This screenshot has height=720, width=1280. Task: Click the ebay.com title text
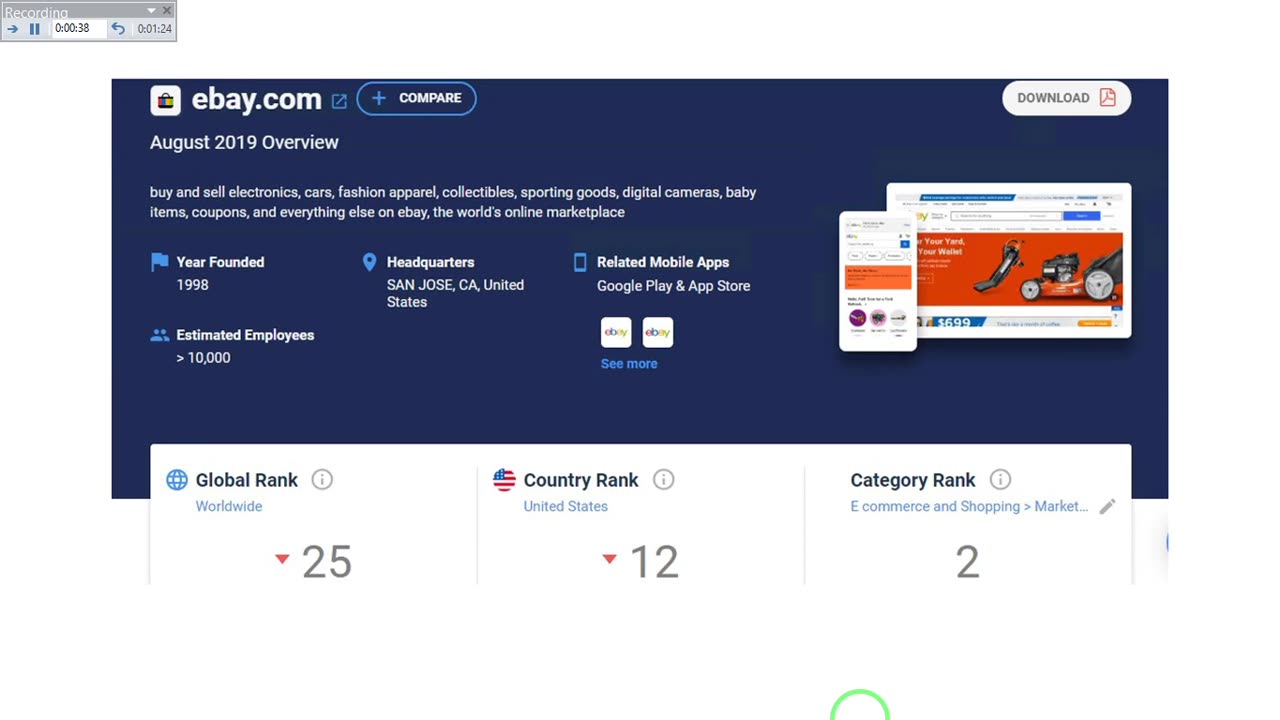[x=256, y=99]
